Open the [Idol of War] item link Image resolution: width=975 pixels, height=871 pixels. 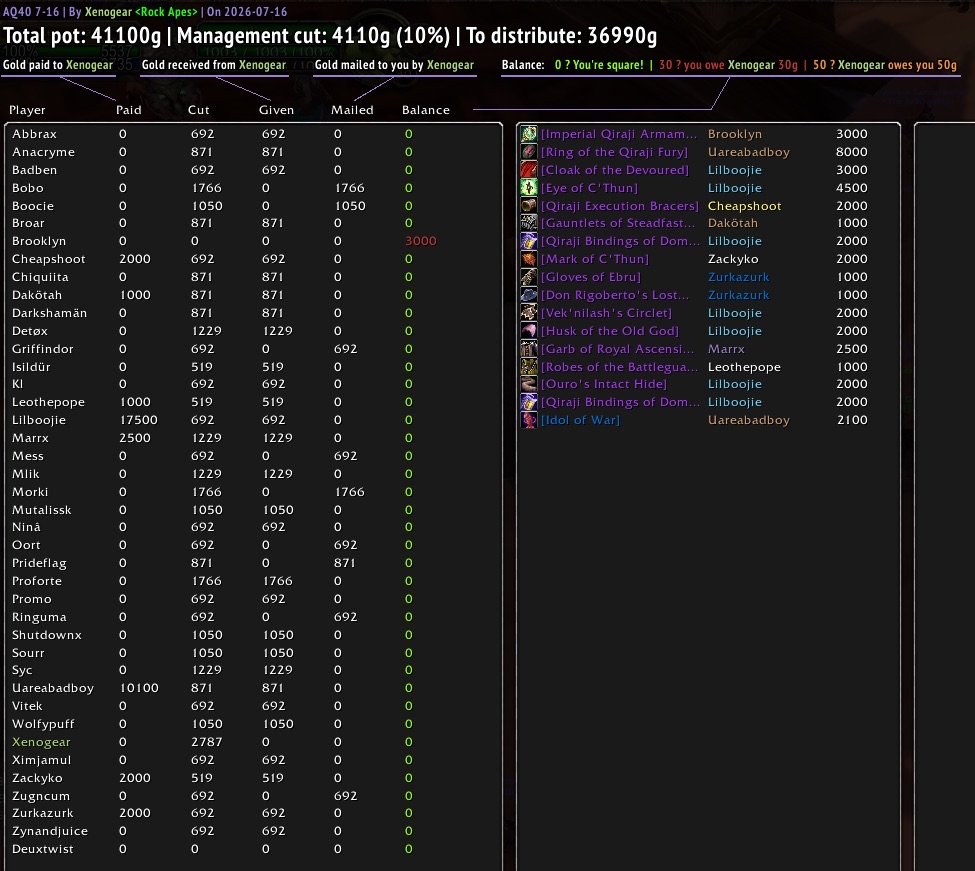tap(580, 420)
